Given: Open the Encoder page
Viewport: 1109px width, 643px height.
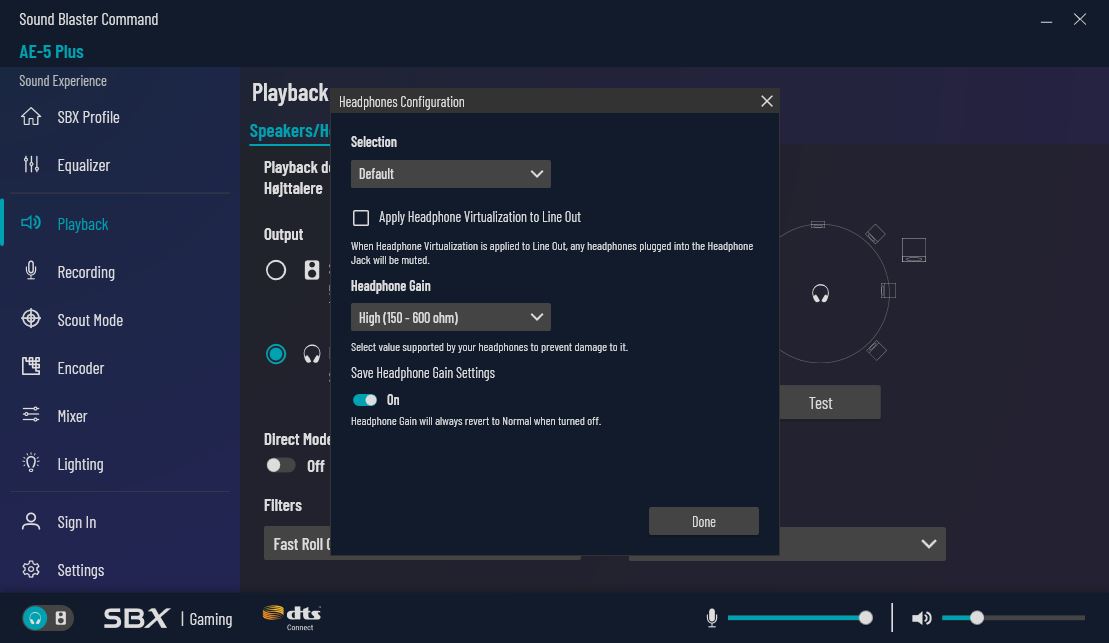Looking at the screenshot, I should click(x=81, y=368).
